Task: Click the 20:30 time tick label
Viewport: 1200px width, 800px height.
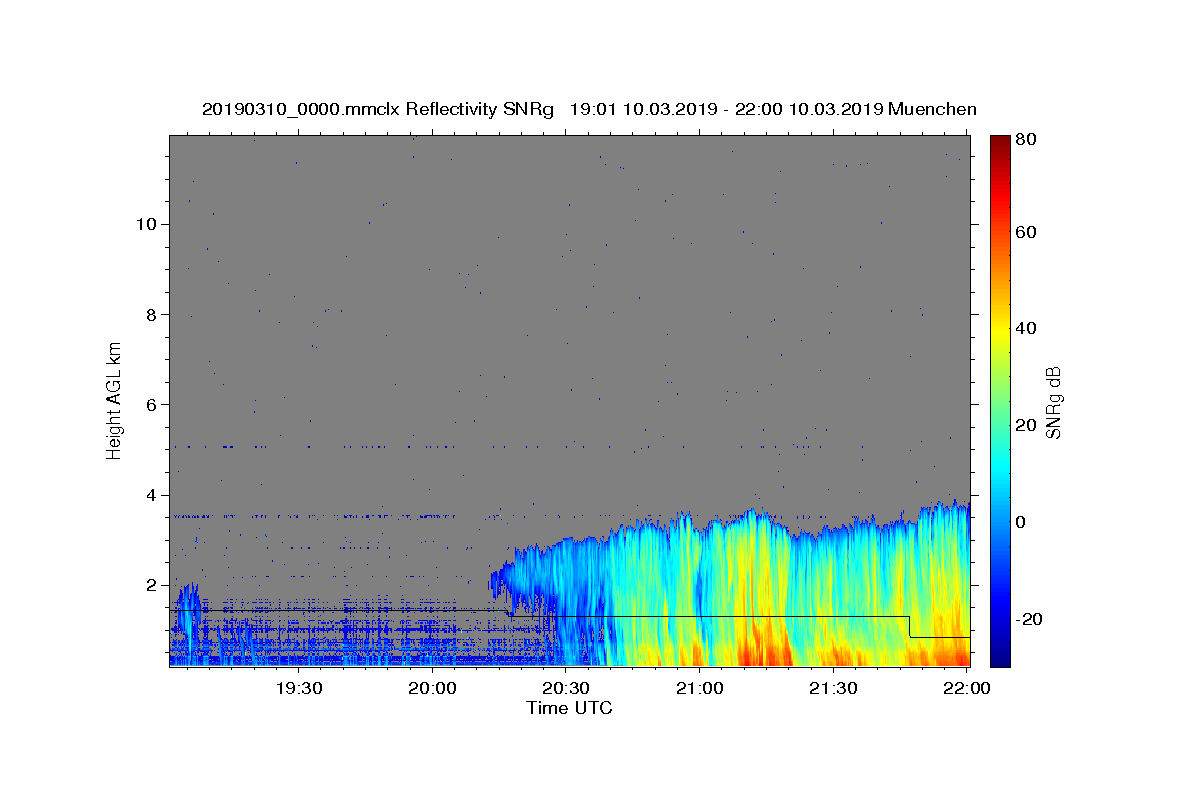Action: (566, 688)
